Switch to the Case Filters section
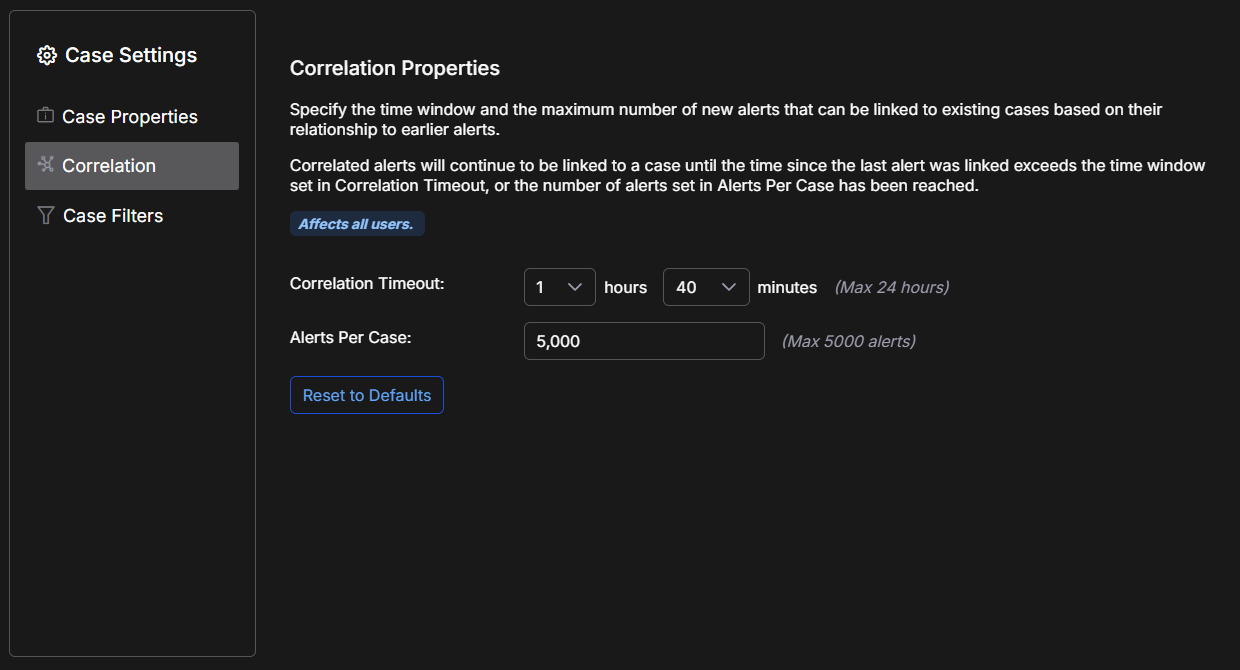Image resolution: width=1240 pixels, height=670 pixels. tap(110, 215)
